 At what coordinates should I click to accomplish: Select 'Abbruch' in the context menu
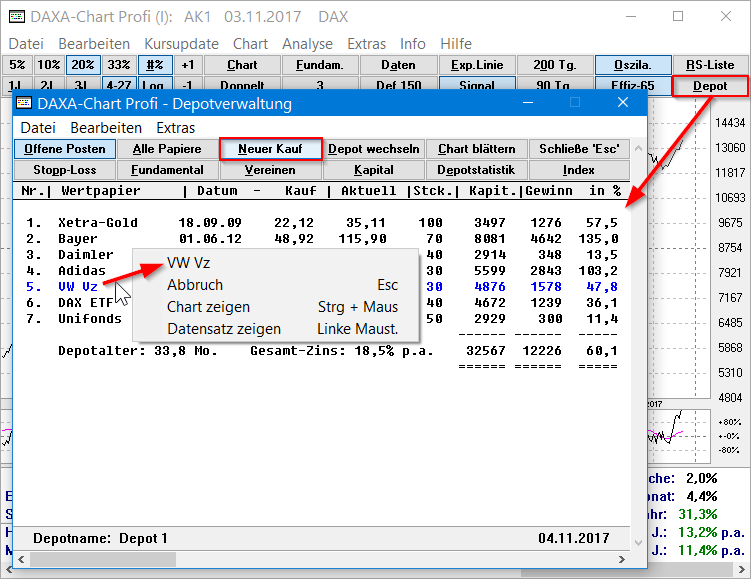(195, 285)
